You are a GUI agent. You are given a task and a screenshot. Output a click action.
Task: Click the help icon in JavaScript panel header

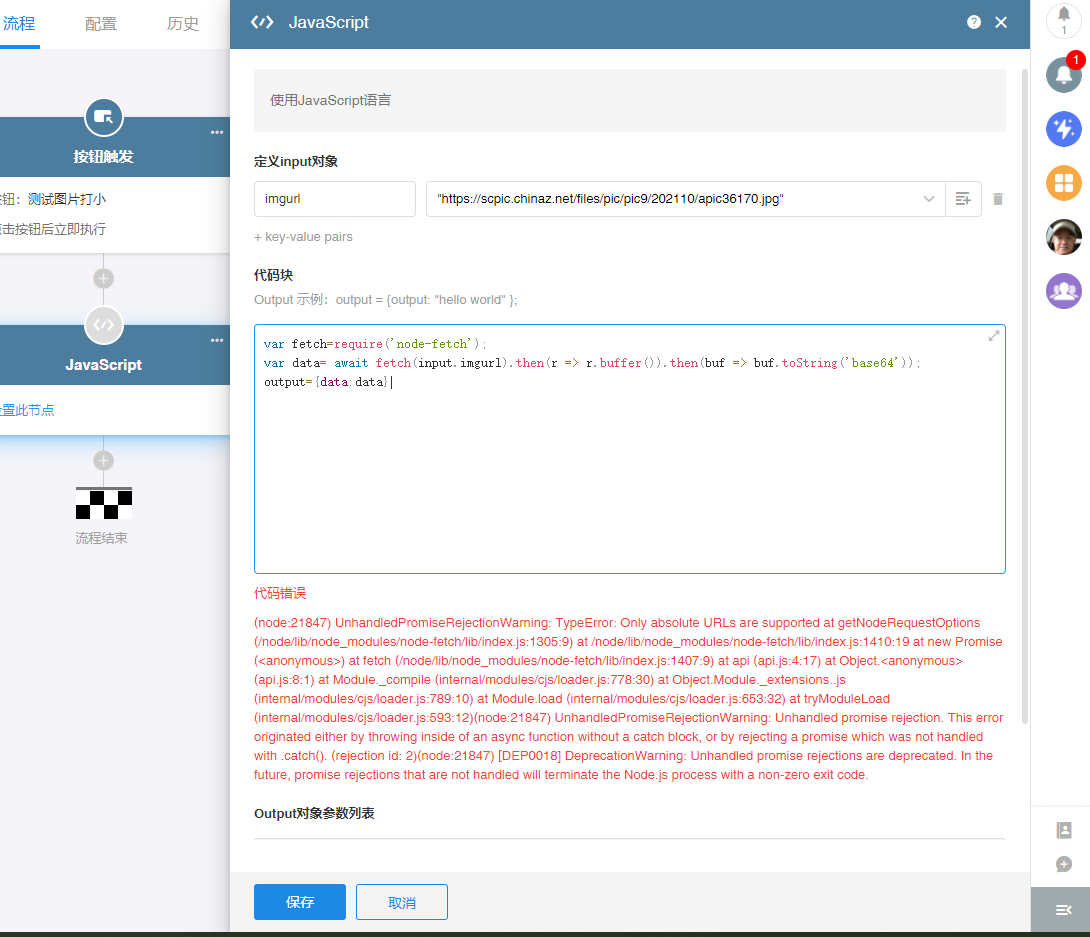(974, 22)
